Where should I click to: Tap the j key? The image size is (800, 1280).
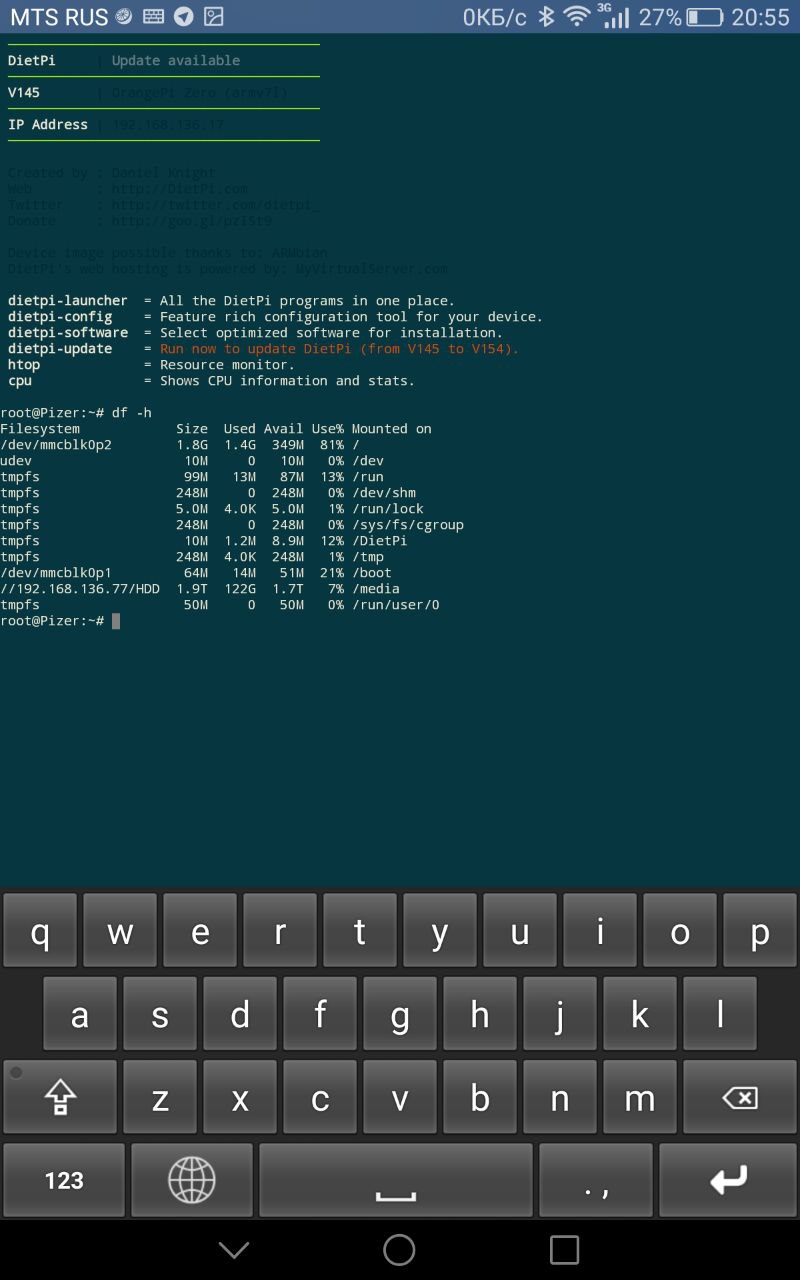click(560, 1014)
